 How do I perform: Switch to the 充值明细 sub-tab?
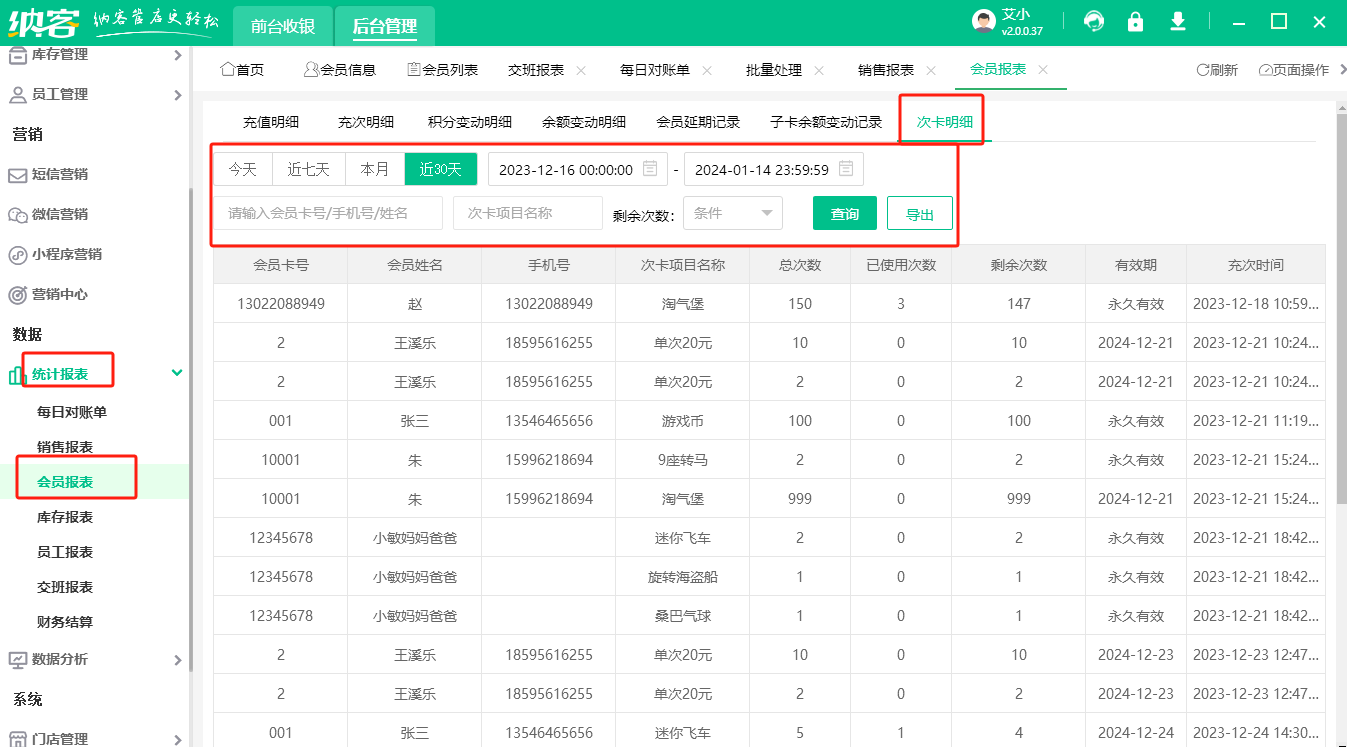(x=271, y=122)
